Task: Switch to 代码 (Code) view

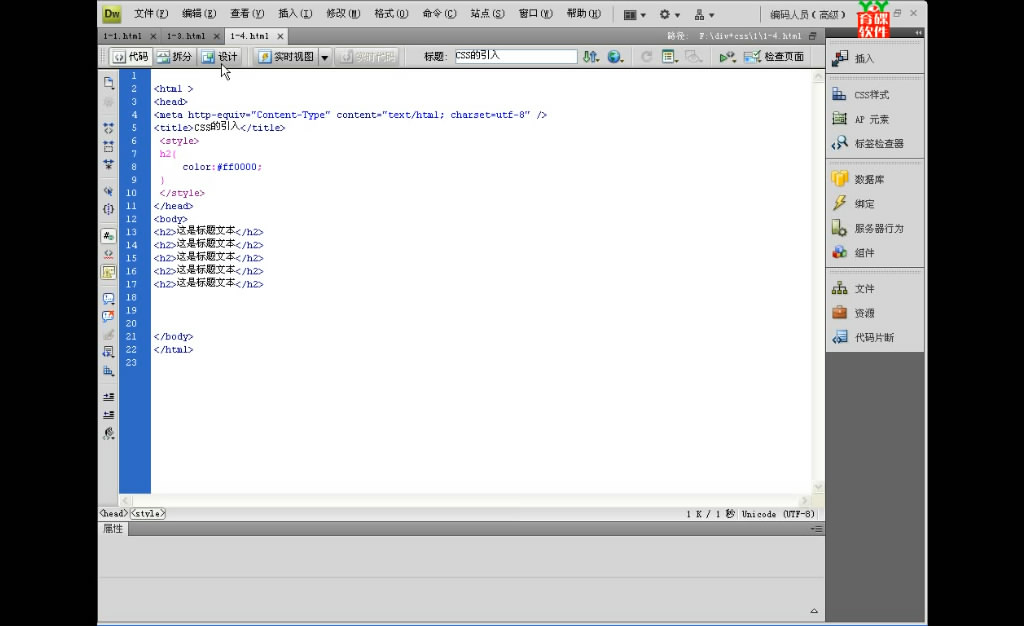Action: (130, 57)
